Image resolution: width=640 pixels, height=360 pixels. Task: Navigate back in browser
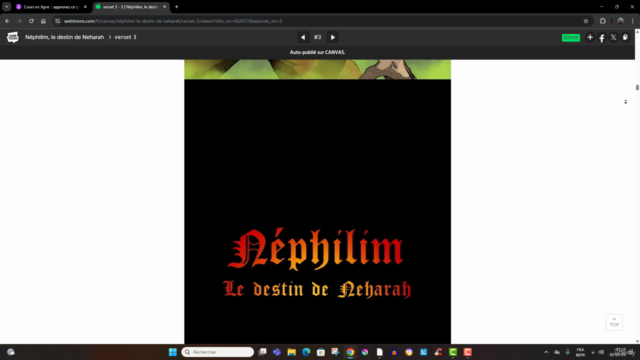pyautogui.click(x=7, y=21)
